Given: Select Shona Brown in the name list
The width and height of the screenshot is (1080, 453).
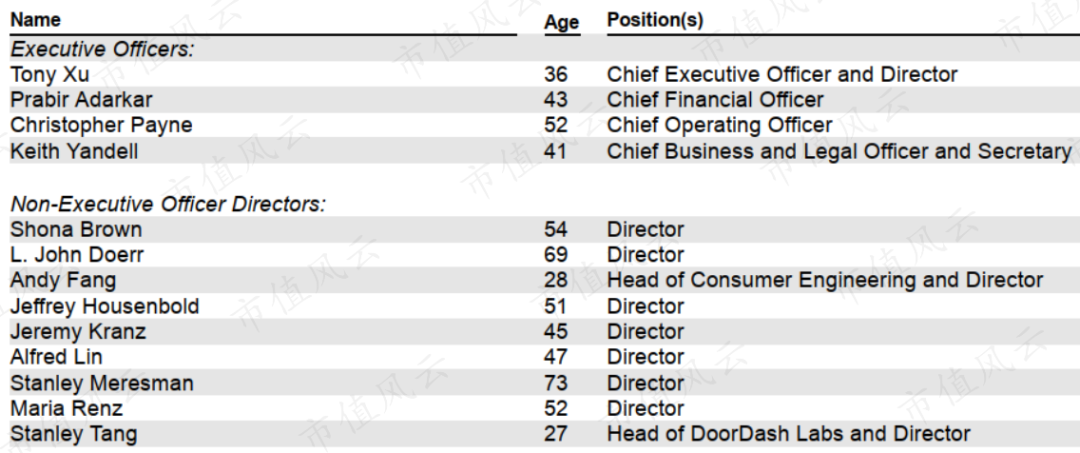Looking at the screenshot, I should (x=76, y=229).
